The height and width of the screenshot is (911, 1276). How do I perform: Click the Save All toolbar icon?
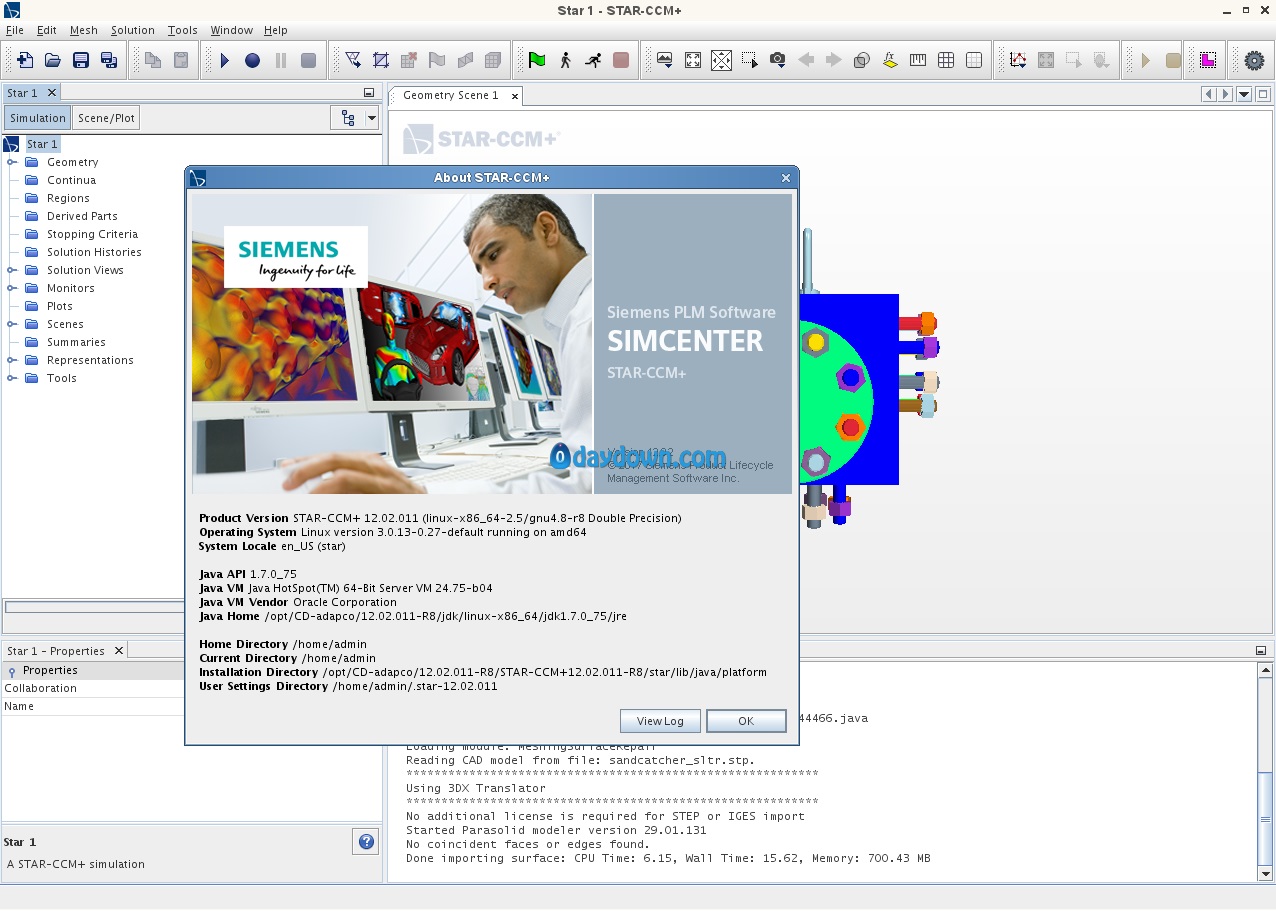109,60
